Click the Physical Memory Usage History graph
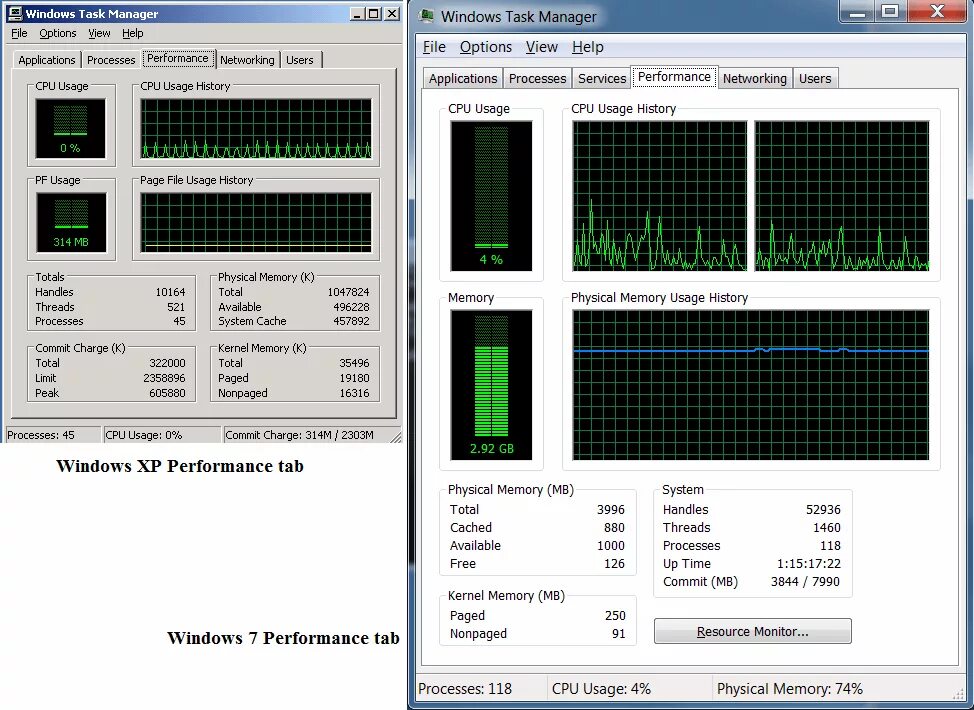The image size is (974, 710). 750,385
